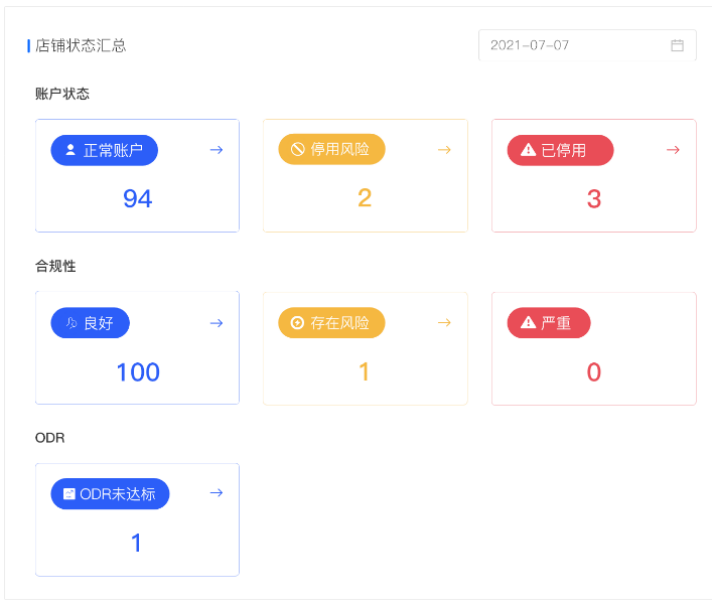Select the blue 良好 badge

coord(90,323)
